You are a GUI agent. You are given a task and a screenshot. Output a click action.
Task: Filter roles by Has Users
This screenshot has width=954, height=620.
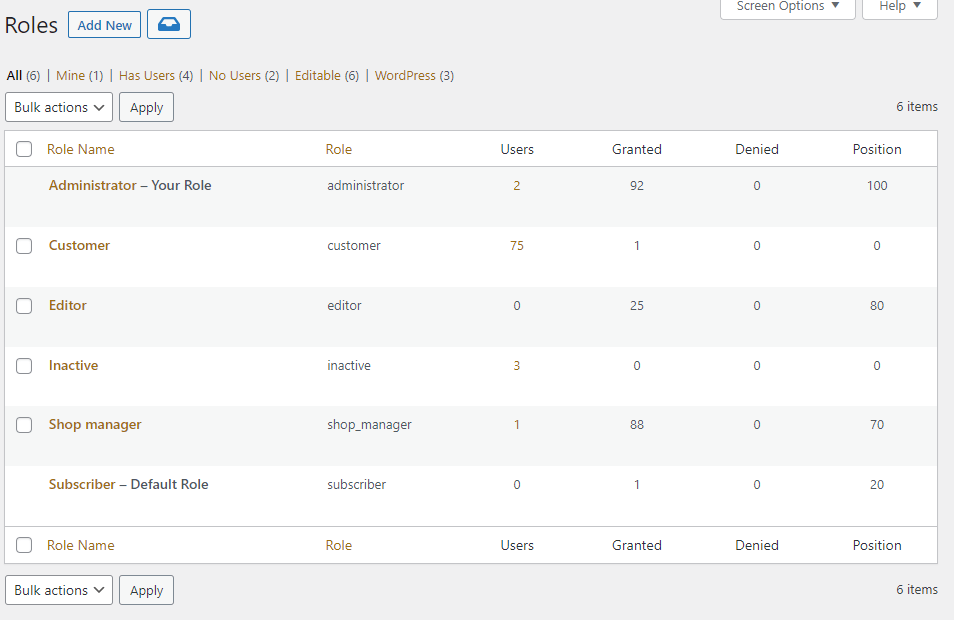click(x=146, y=76)
